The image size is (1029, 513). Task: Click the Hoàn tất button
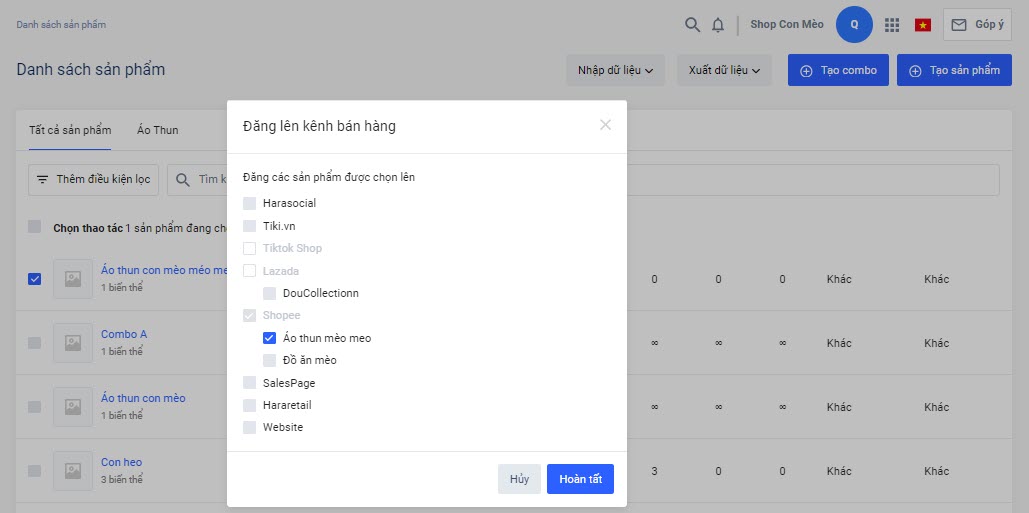pyautogui.click(x=580, y=479)
